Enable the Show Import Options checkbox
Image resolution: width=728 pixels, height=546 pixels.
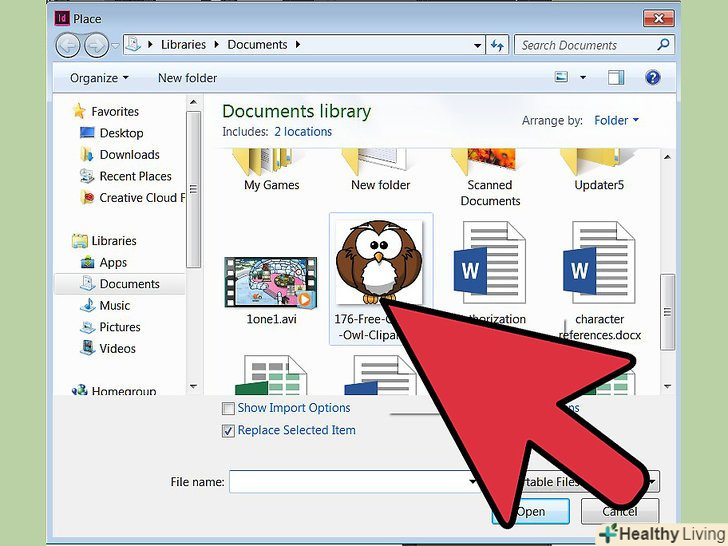tap(229, 408)
